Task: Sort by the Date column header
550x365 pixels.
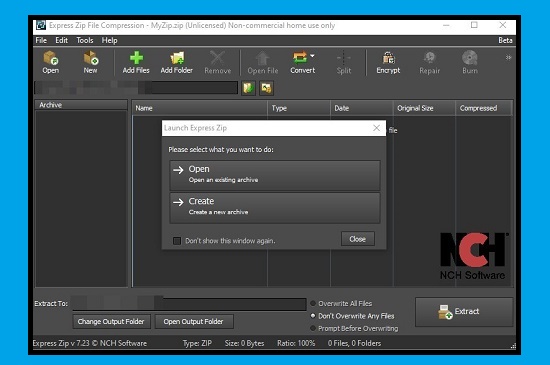Action: (x=362, y=108)
